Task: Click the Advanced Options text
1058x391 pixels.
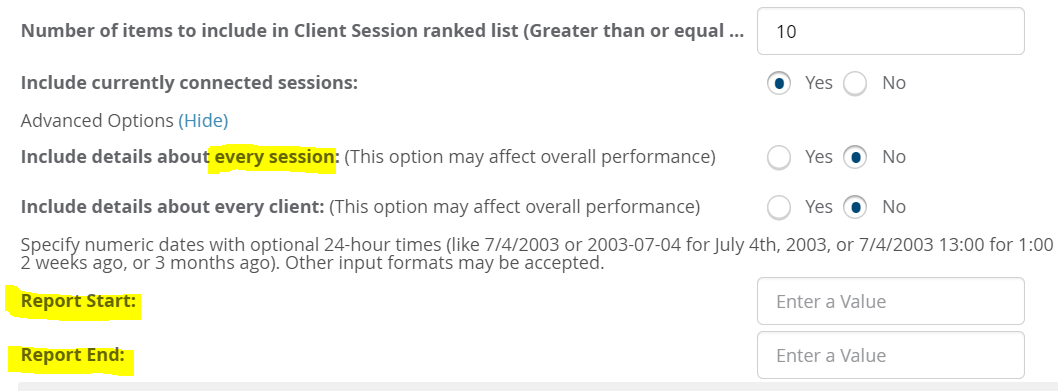Action: point(97,121)
